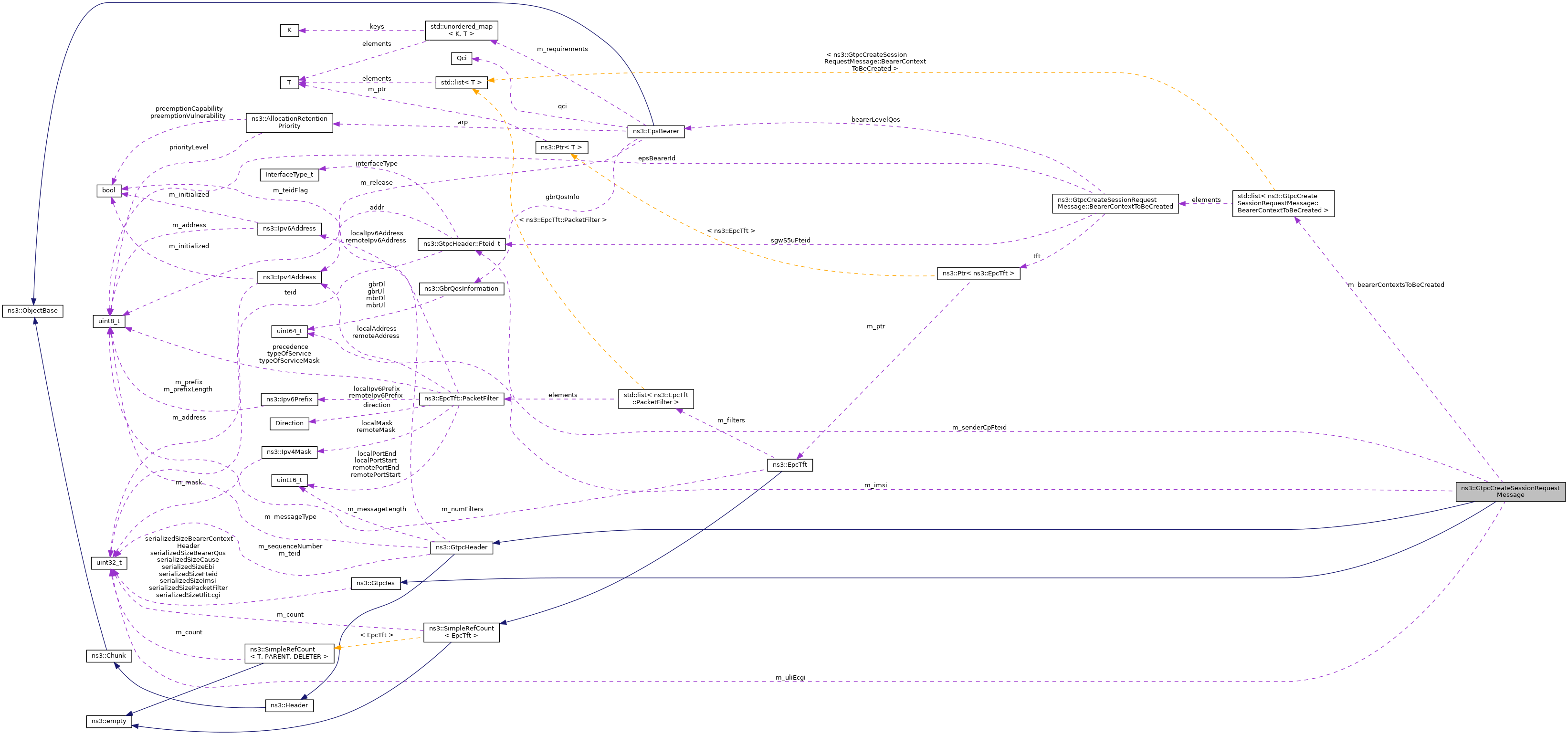Click the uint16_t type node
Image resolution: width=1568 pixels, height=735 pixels.
tap(289, 481)
